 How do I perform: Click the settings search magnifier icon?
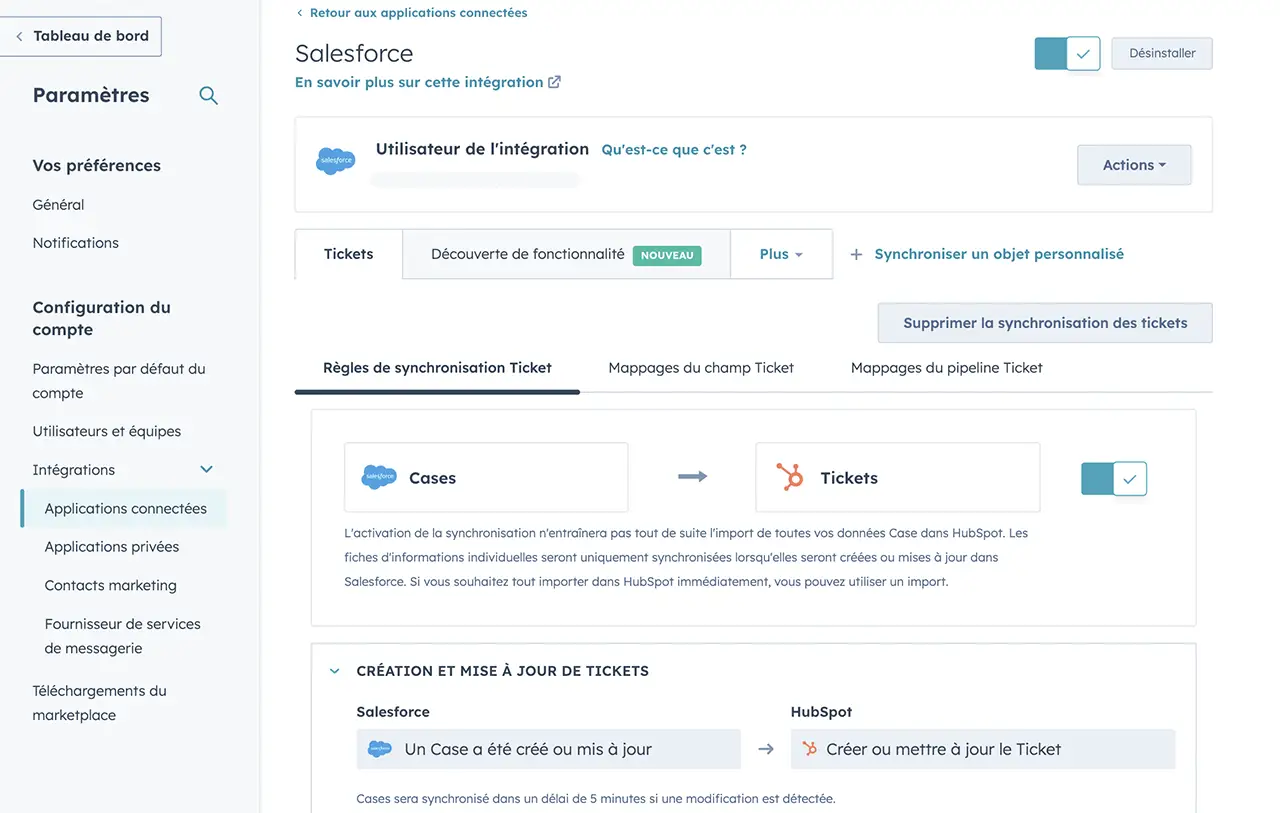(x=208, y=96)
